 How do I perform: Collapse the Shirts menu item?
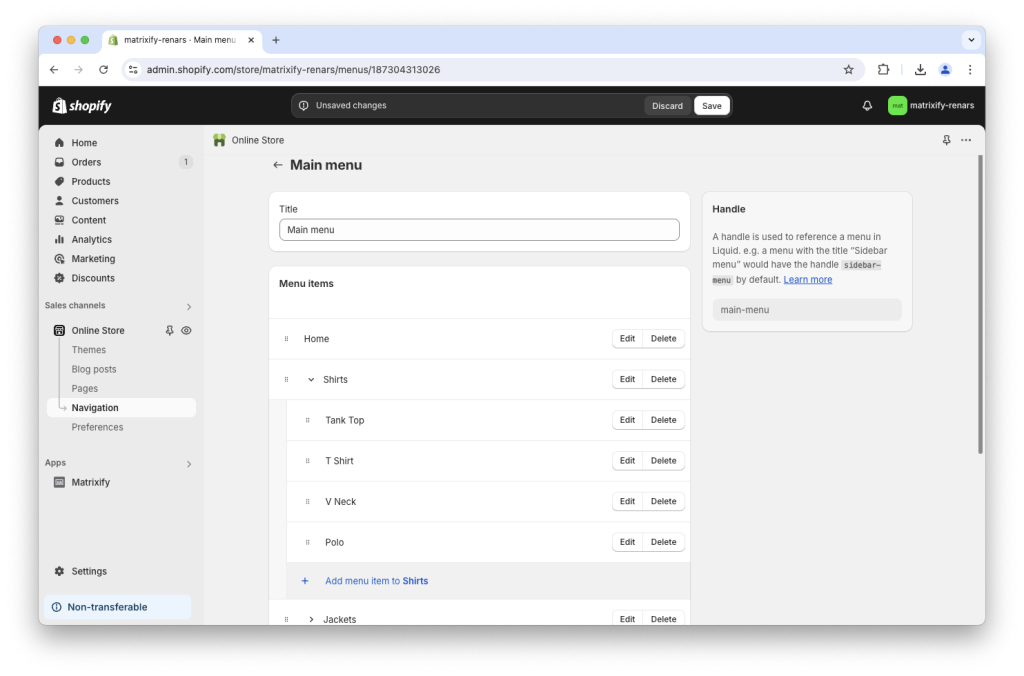click(309, 379)
